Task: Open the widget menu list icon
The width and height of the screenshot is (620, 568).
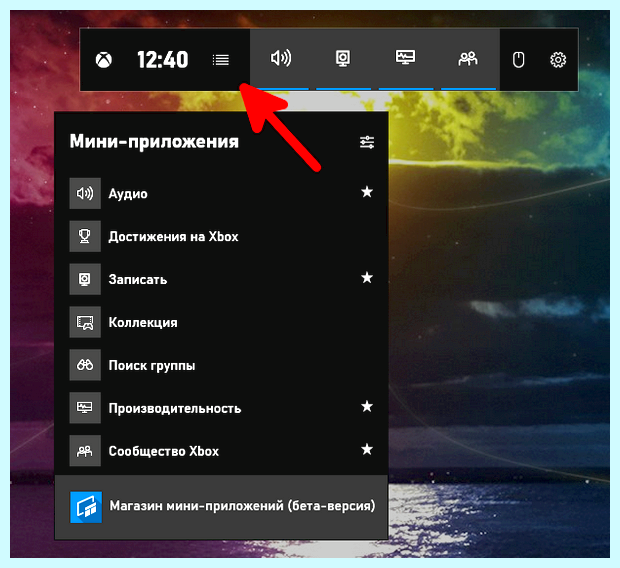Action: click(221, 60)
